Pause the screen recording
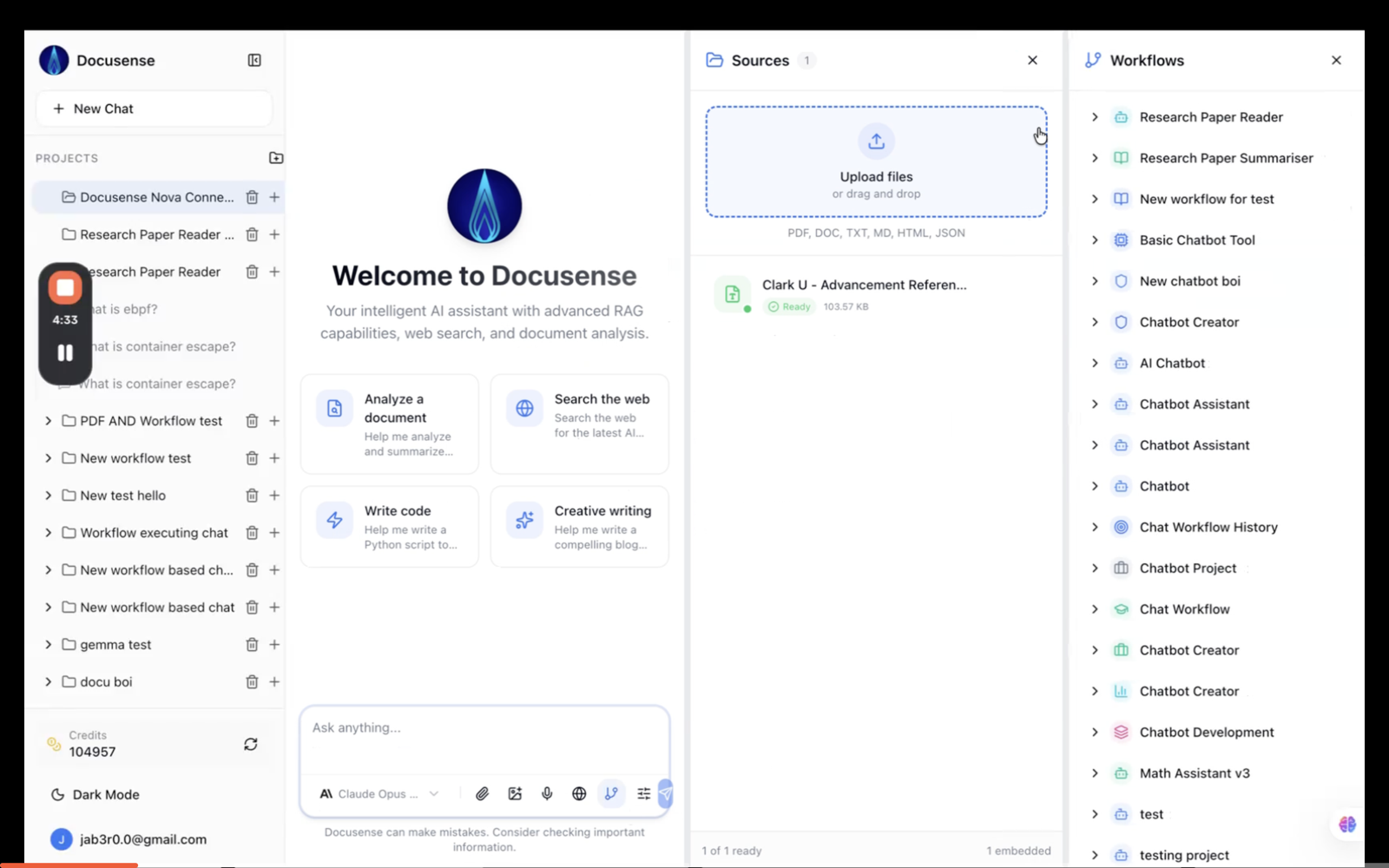Image resolution: width=1389 pixels, height=868 pixels. 65,353
